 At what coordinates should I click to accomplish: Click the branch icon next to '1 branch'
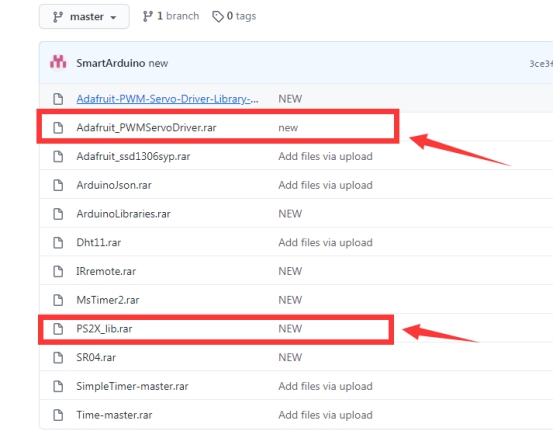(148, 16)
